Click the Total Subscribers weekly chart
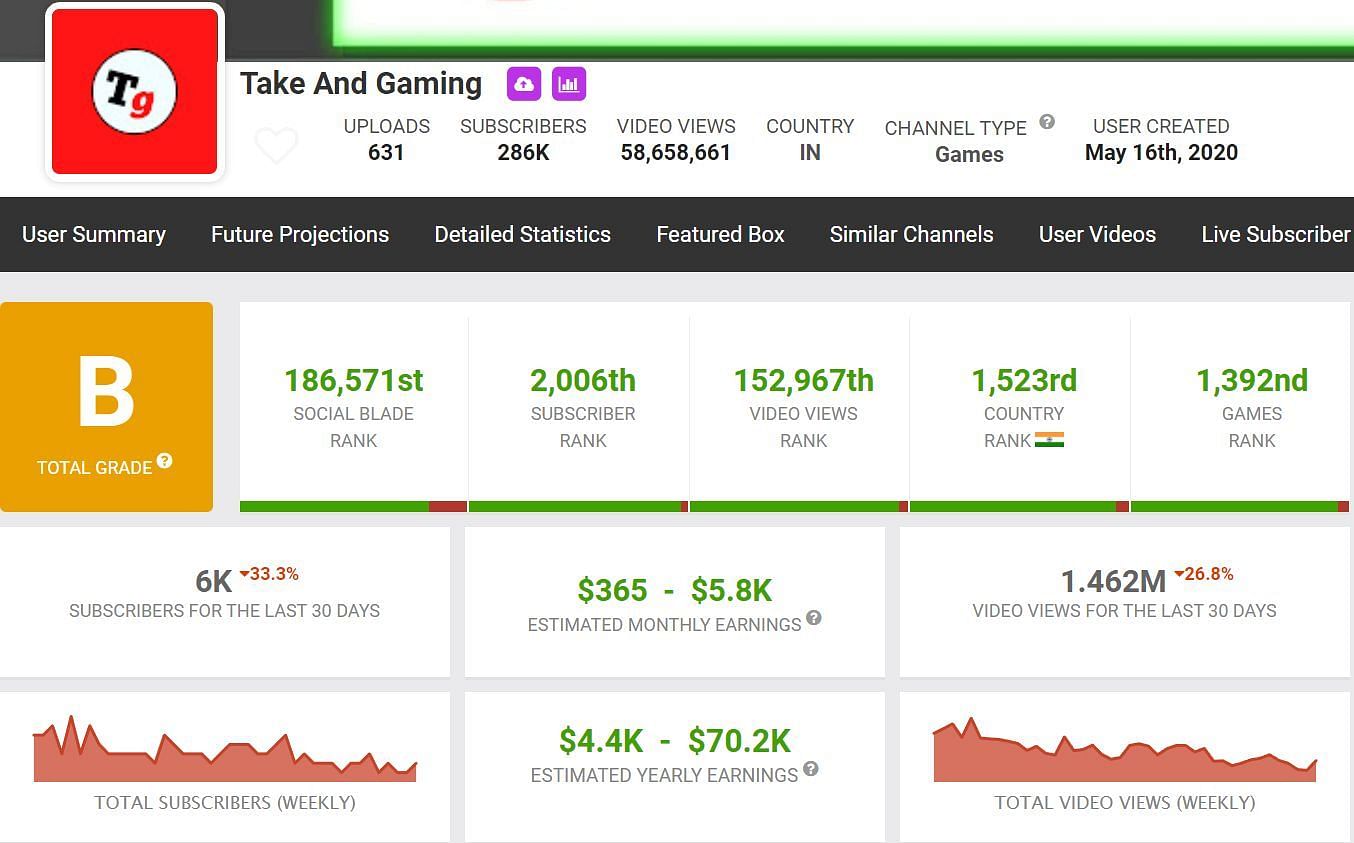Screen dimensions: 1354x843 click(x=225, y=752)
